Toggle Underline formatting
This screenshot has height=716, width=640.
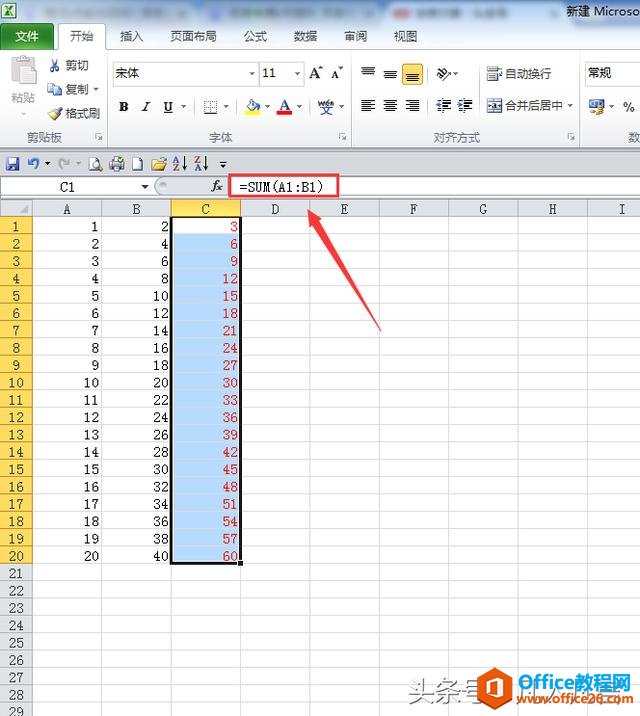(168, 107)
